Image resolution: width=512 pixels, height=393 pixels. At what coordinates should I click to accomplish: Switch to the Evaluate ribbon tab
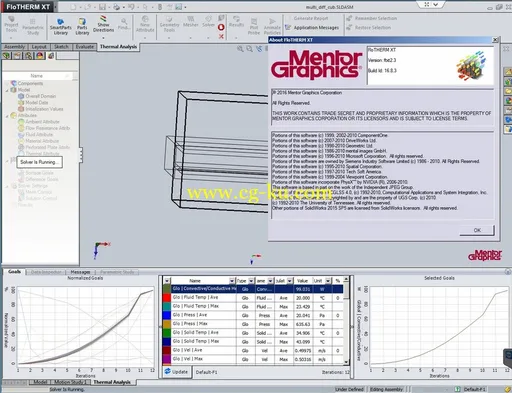click(85, 47)
